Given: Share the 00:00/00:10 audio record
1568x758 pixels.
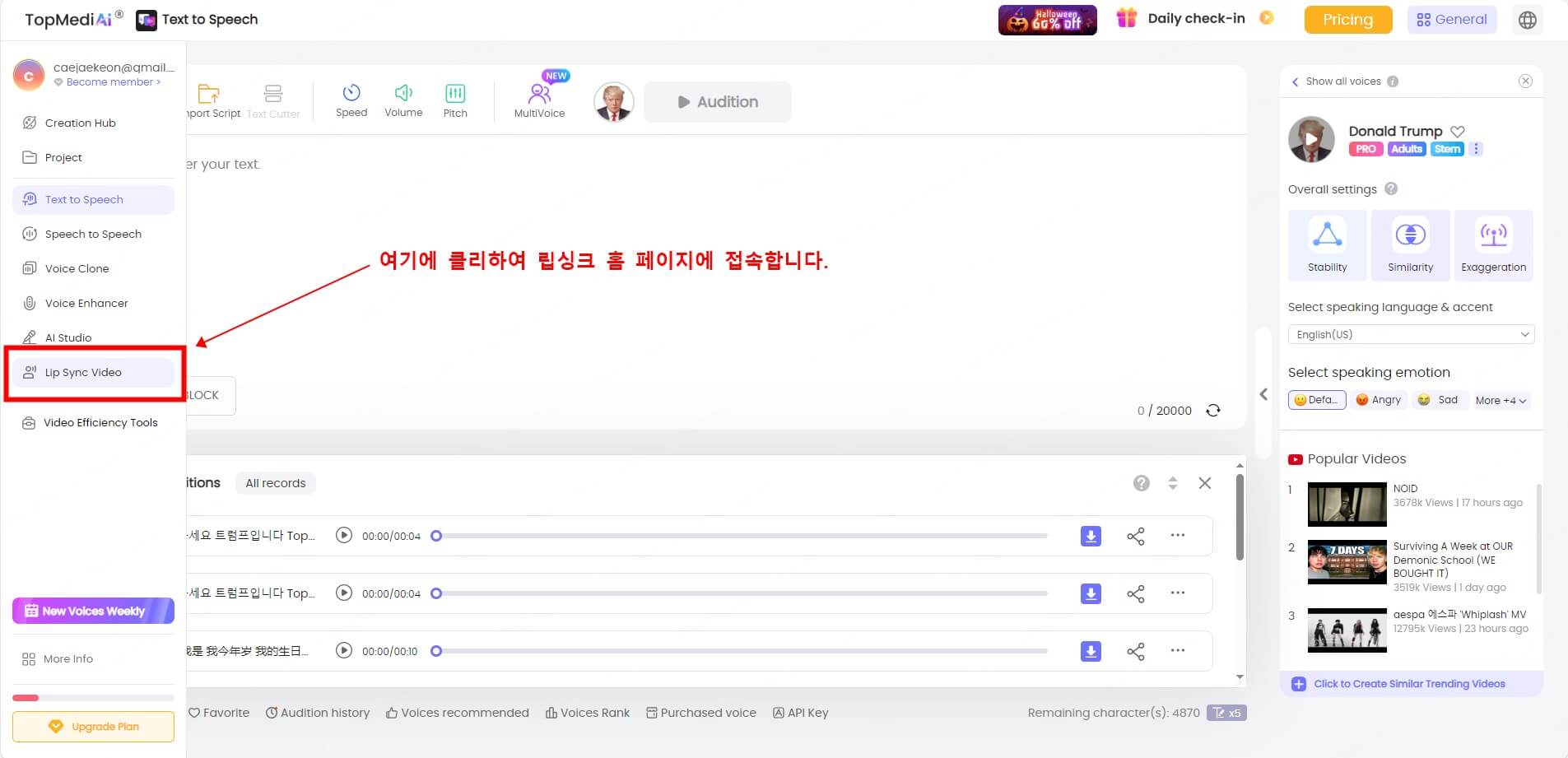Looking at the screenshot, I should tap(1136, 652).
